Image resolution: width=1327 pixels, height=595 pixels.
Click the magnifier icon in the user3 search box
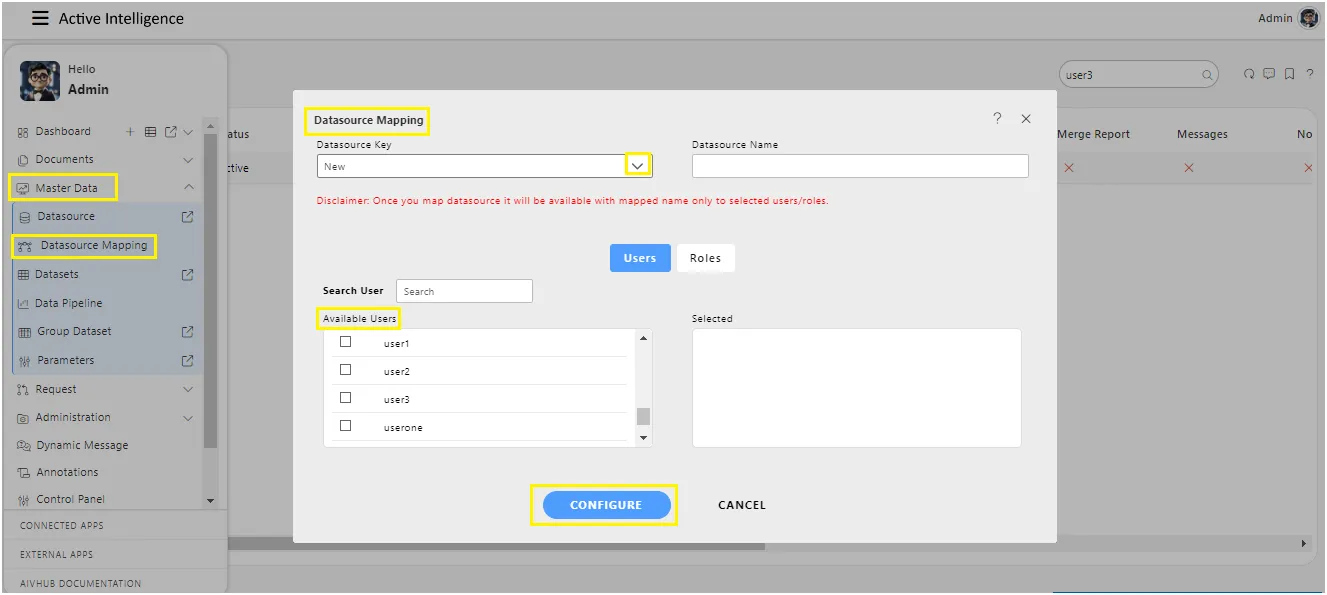click(1207, 75)
